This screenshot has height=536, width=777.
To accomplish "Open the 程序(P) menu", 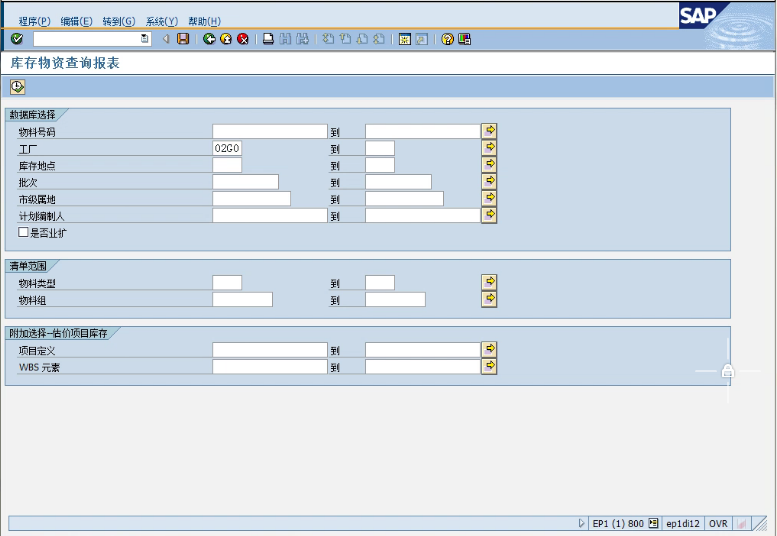I will pos(34,21).
